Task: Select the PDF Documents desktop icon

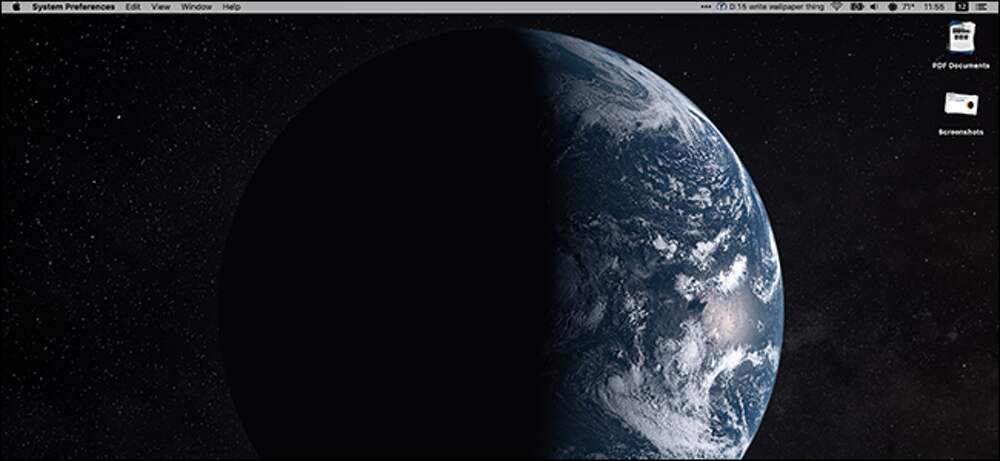Action: pyautogui.click(x=961, y=38)
